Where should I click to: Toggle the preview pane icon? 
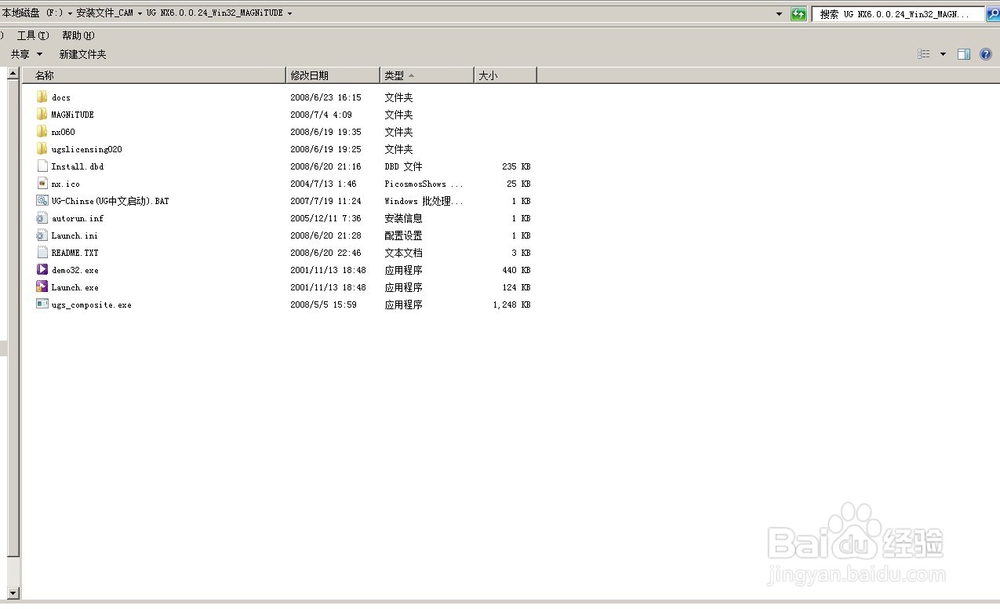[x=964, y=54]
